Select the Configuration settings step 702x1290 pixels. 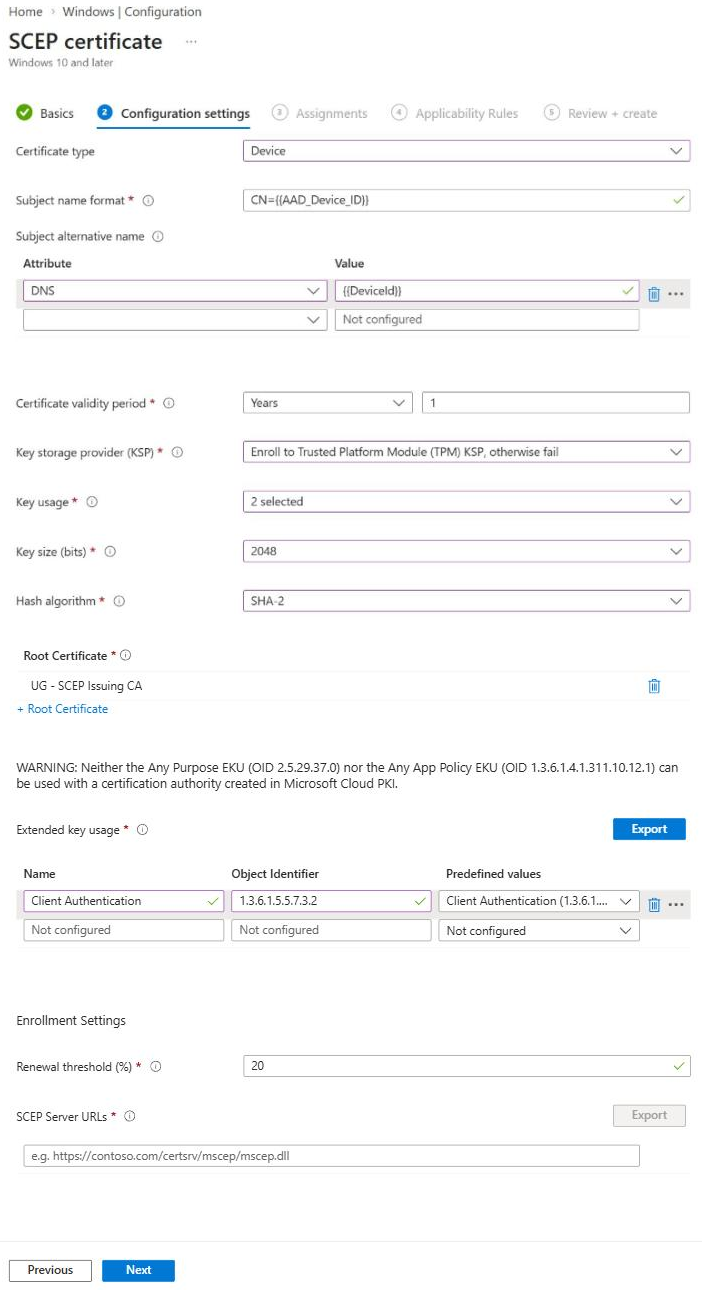point(174,113)
